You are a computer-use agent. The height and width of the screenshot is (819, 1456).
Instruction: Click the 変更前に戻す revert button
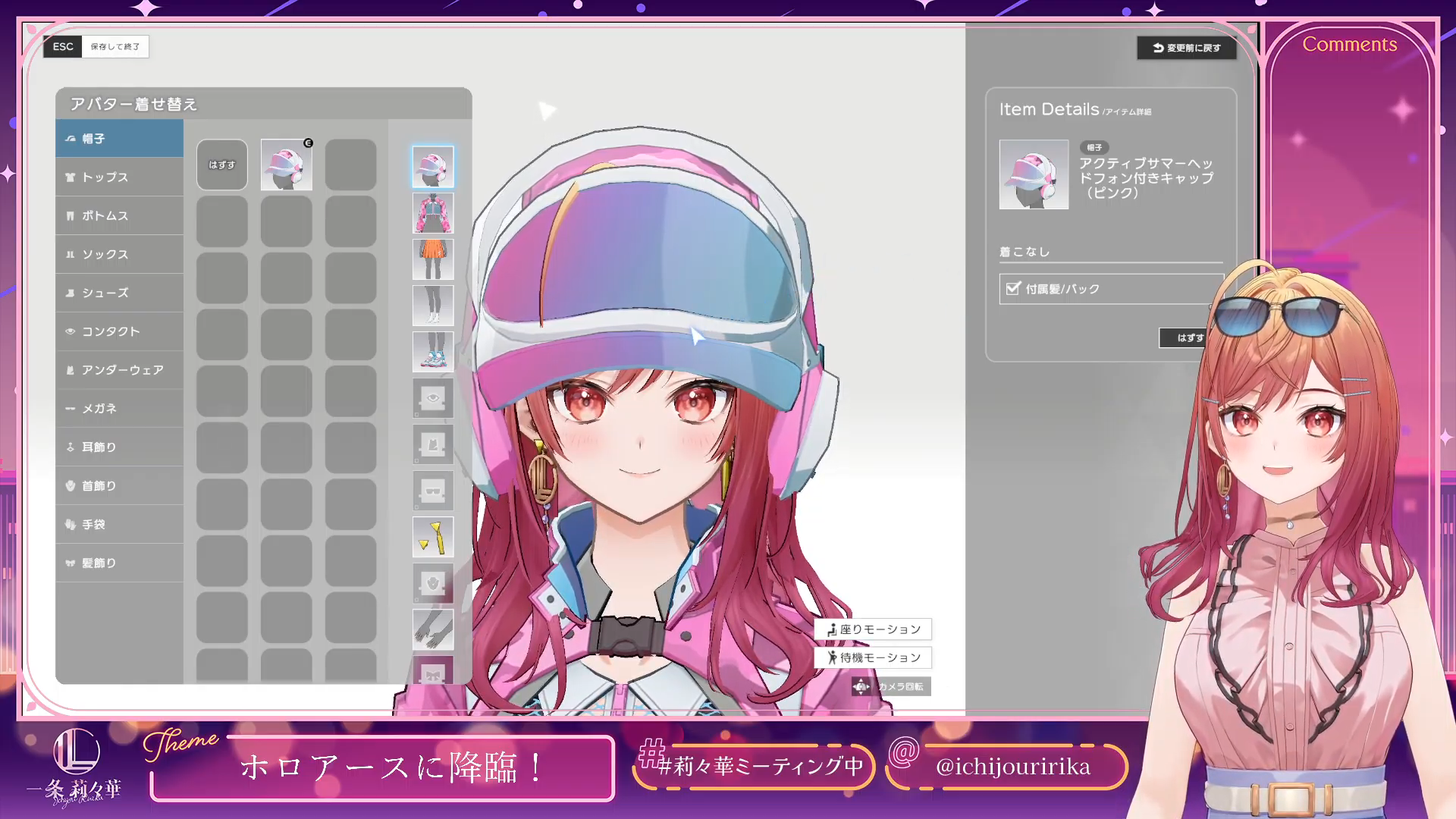click(1187, 48)
